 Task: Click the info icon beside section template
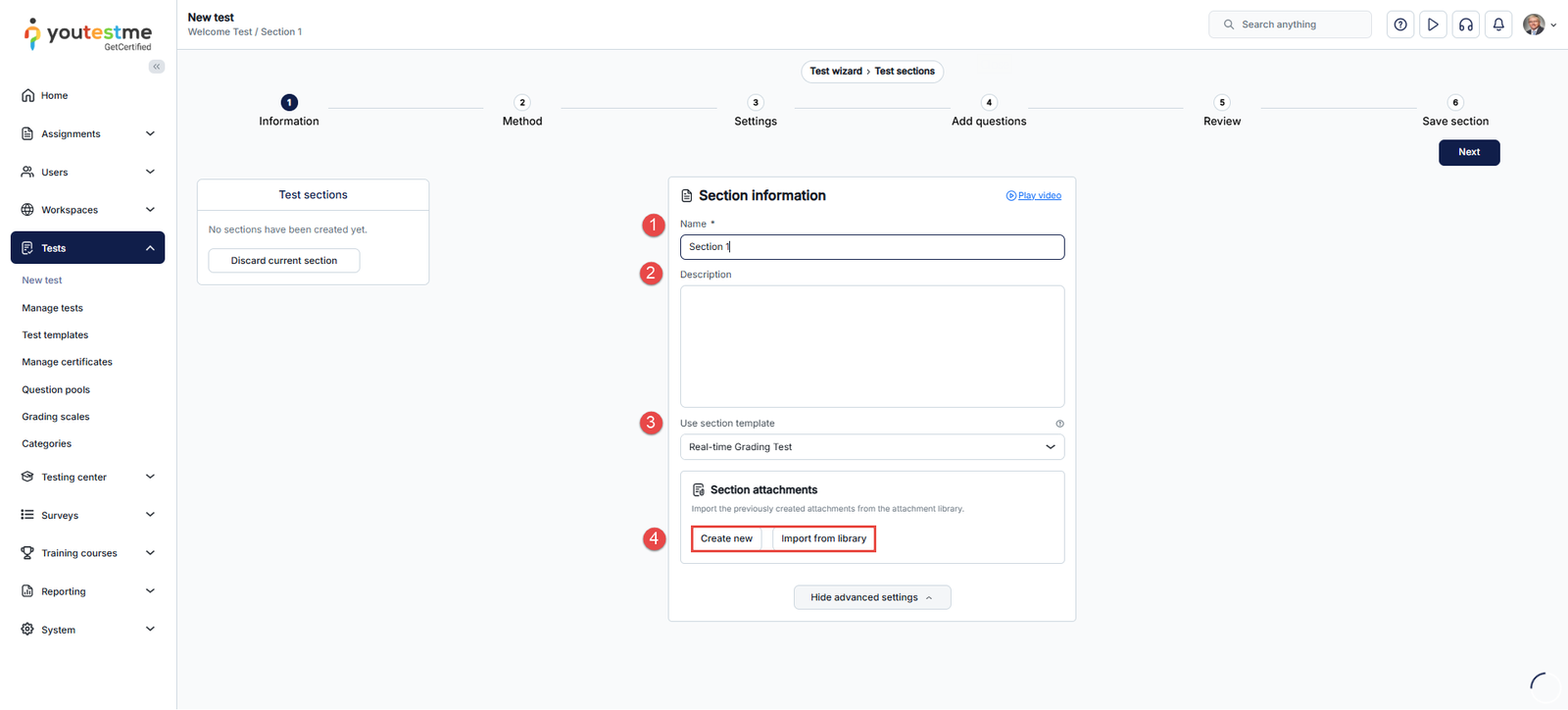point(1059,424)
